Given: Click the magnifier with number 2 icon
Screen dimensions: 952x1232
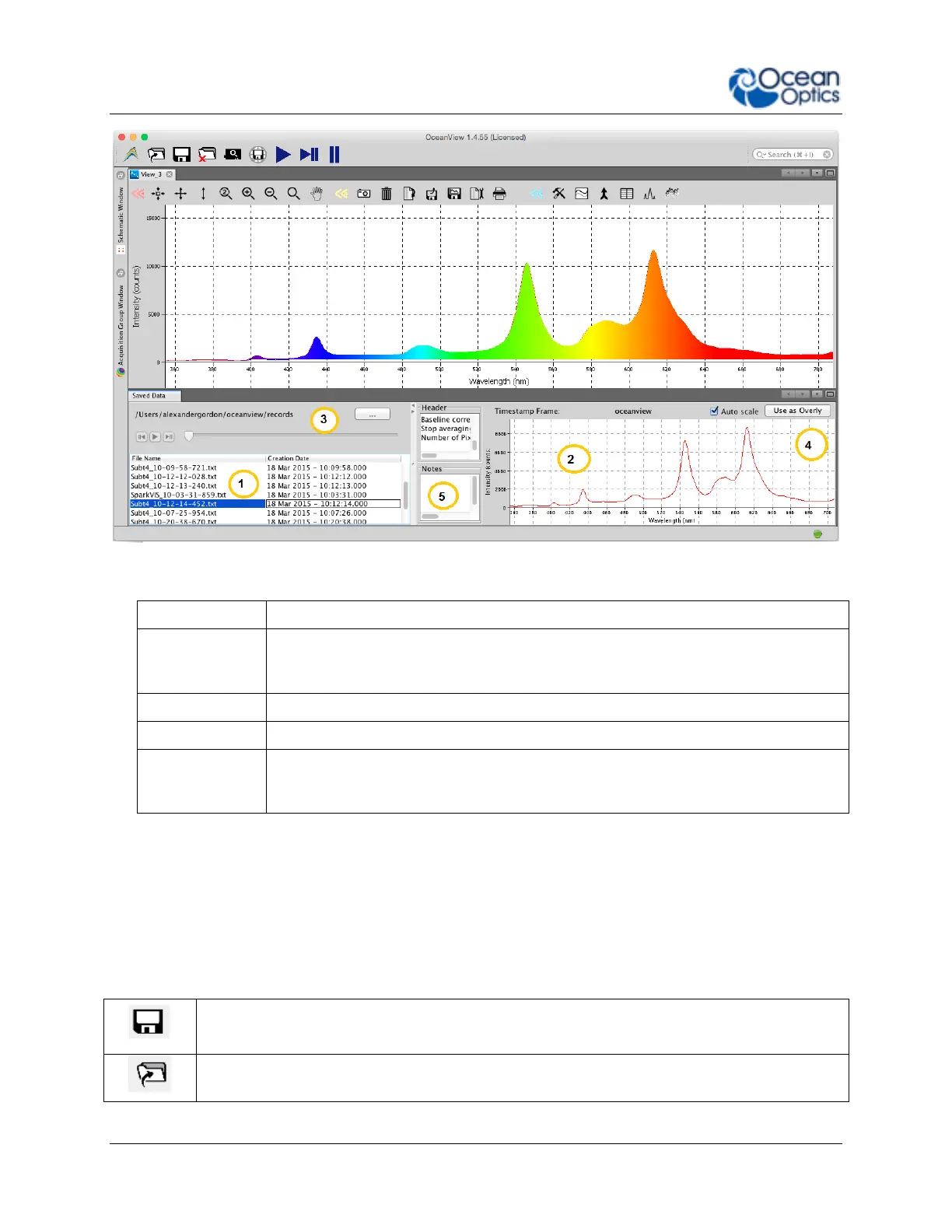Looking at the screenshot, I should (x=226, y=194).
